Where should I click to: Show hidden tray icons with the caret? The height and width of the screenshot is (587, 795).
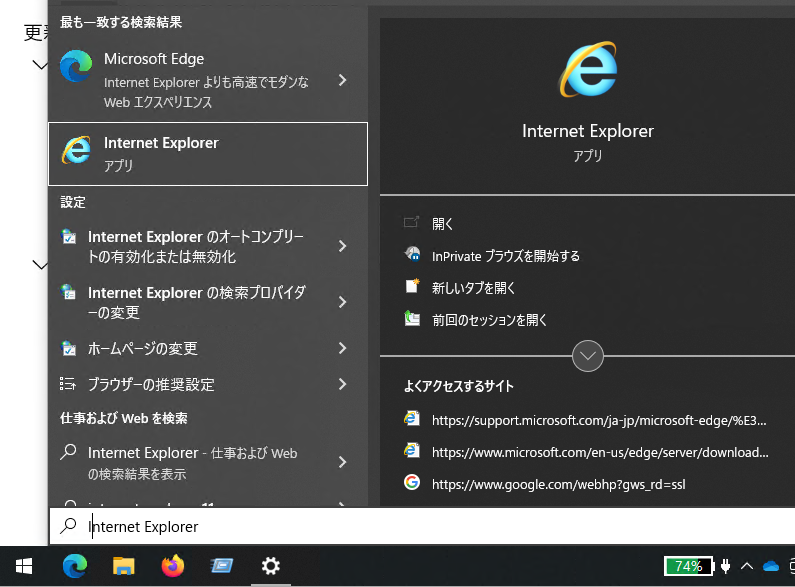pyautogui.click(x=747, y=566)
